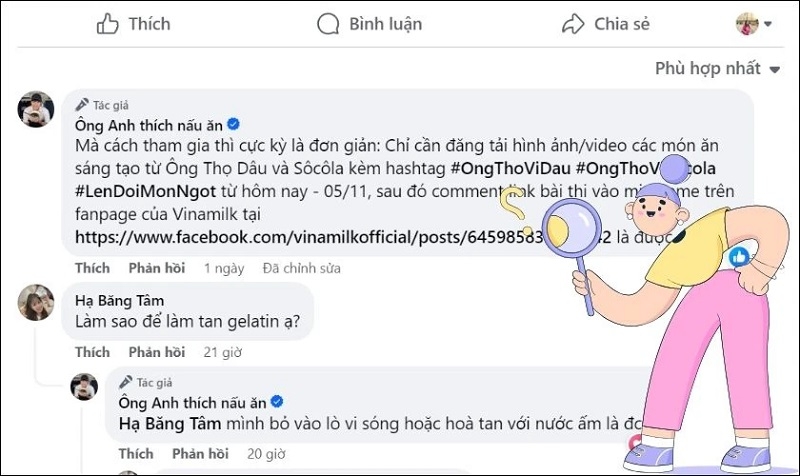Viewport: 800px width, 476px height.
Task: Click verified badge on first author comment
Action: click(x=233, y=124)
